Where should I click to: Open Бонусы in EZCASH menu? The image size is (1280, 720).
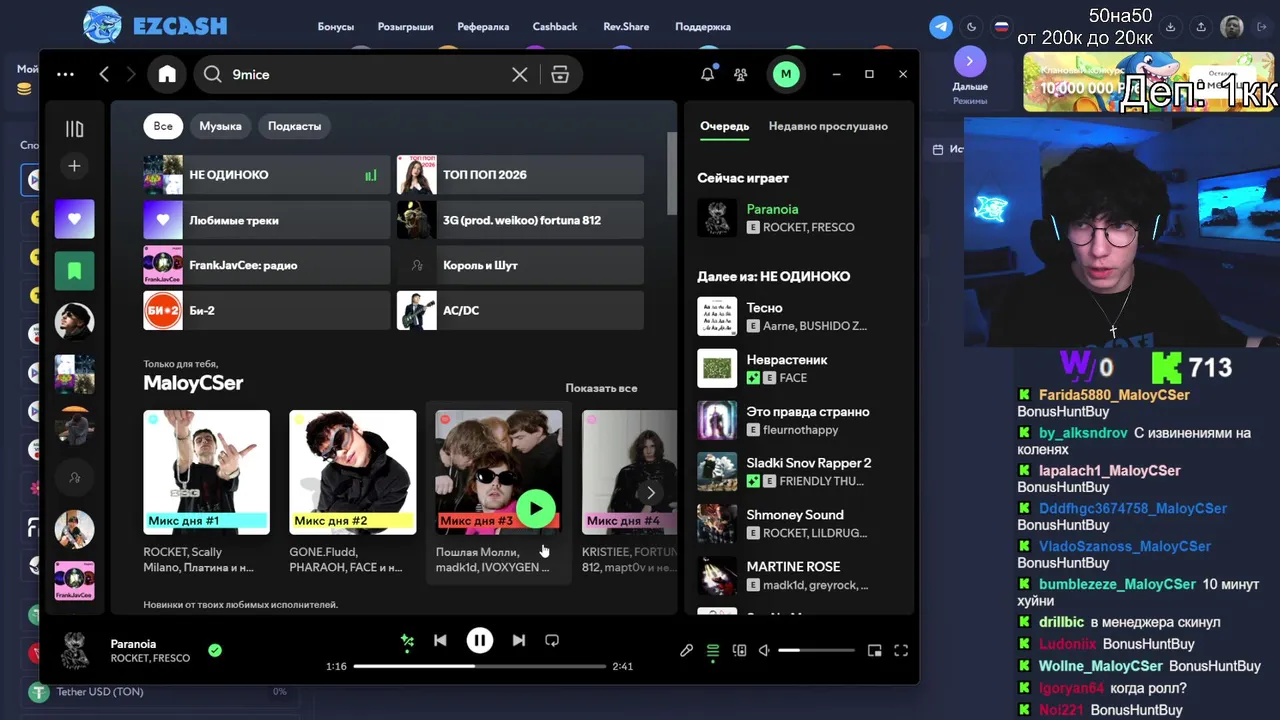point(336,27)
